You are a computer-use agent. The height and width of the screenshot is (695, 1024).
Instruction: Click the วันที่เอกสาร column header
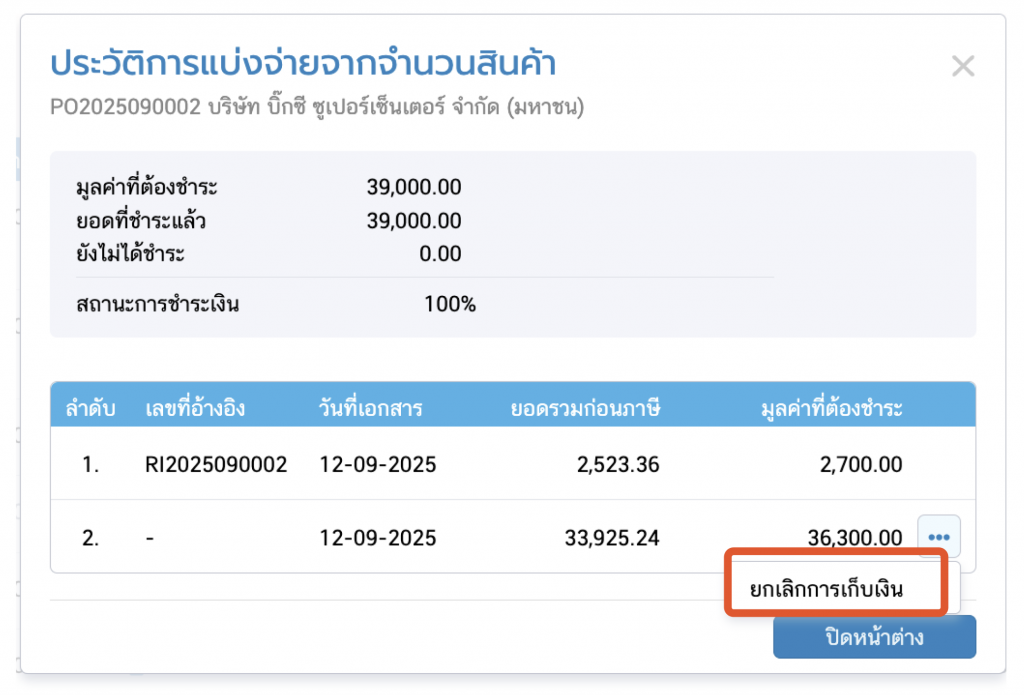coord(370,408)
